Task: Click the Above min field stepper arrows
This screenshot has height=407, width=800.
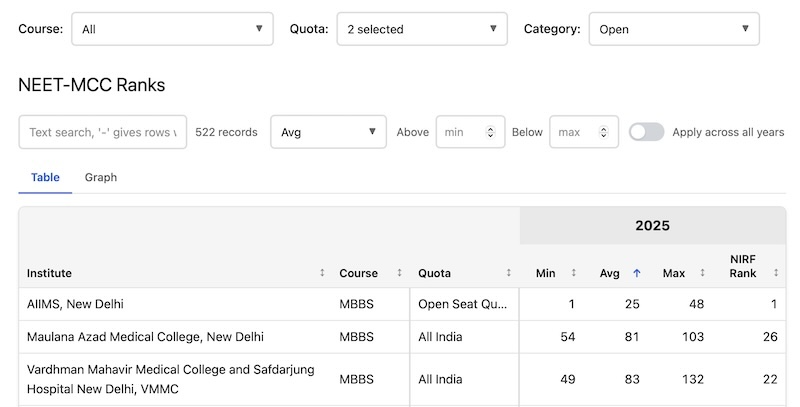Action: click(490, 132)
